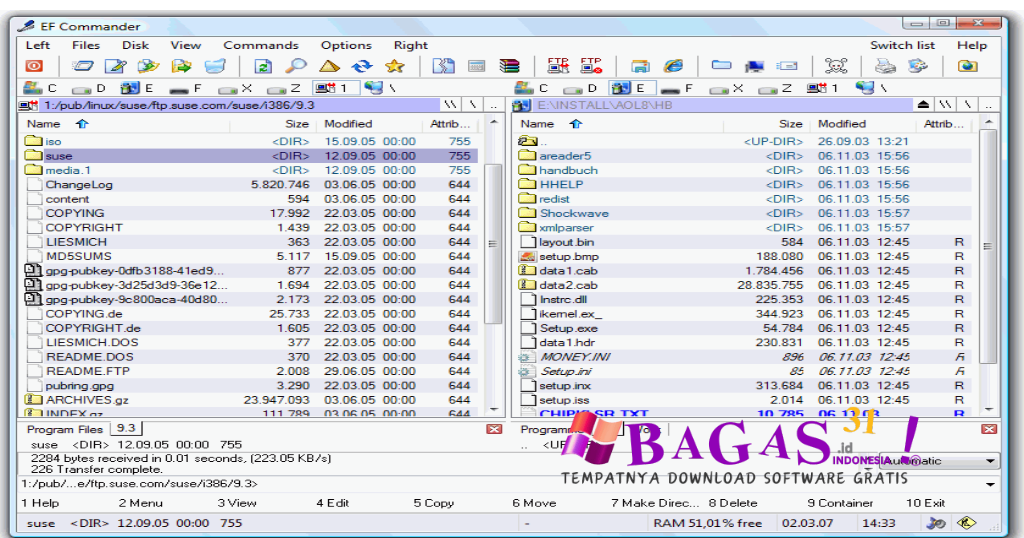Click the 8 Delete function button

pyautogui.click(x=733, y=503)
